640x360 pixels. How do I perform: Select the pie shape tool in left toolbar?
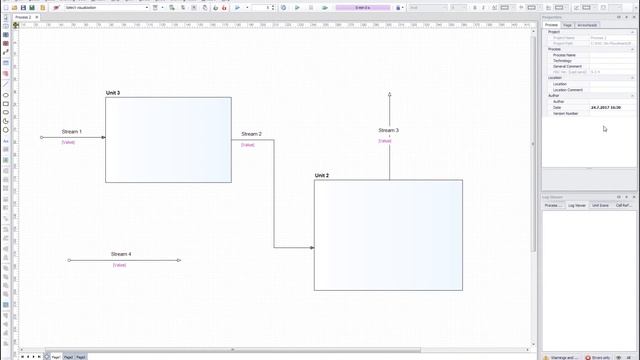point(6,121)
